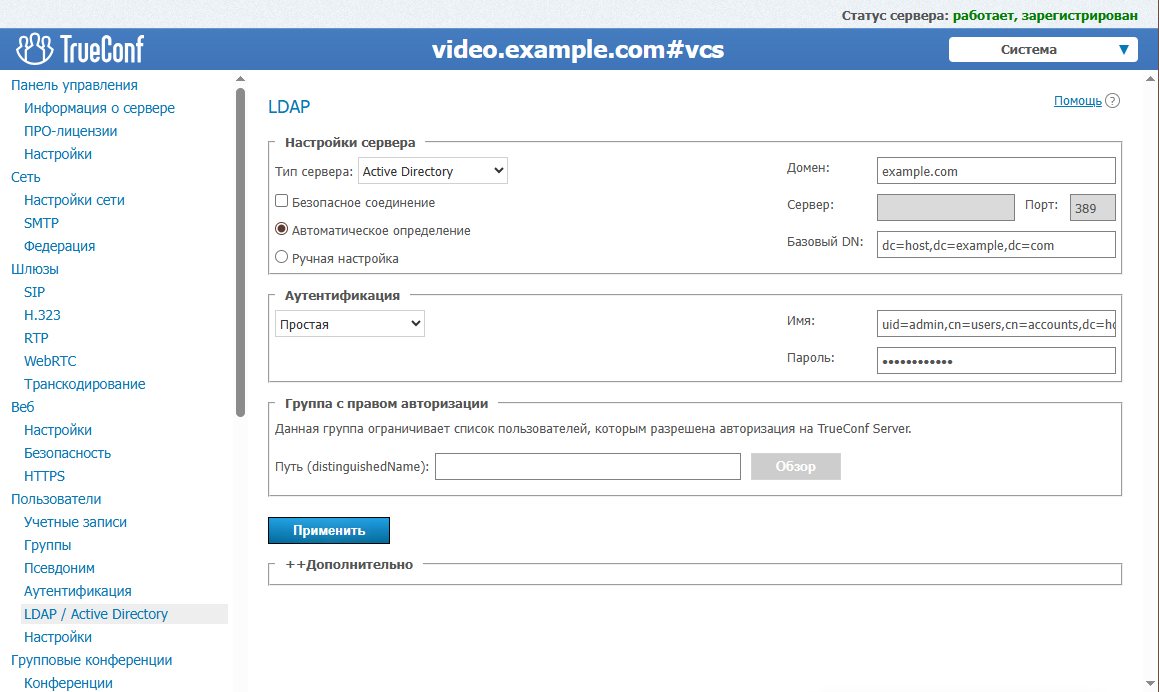The width and height of the screenshot is (1159, 692).
Task: Open the Помощь help link
Action: (x=1077, y=101)
